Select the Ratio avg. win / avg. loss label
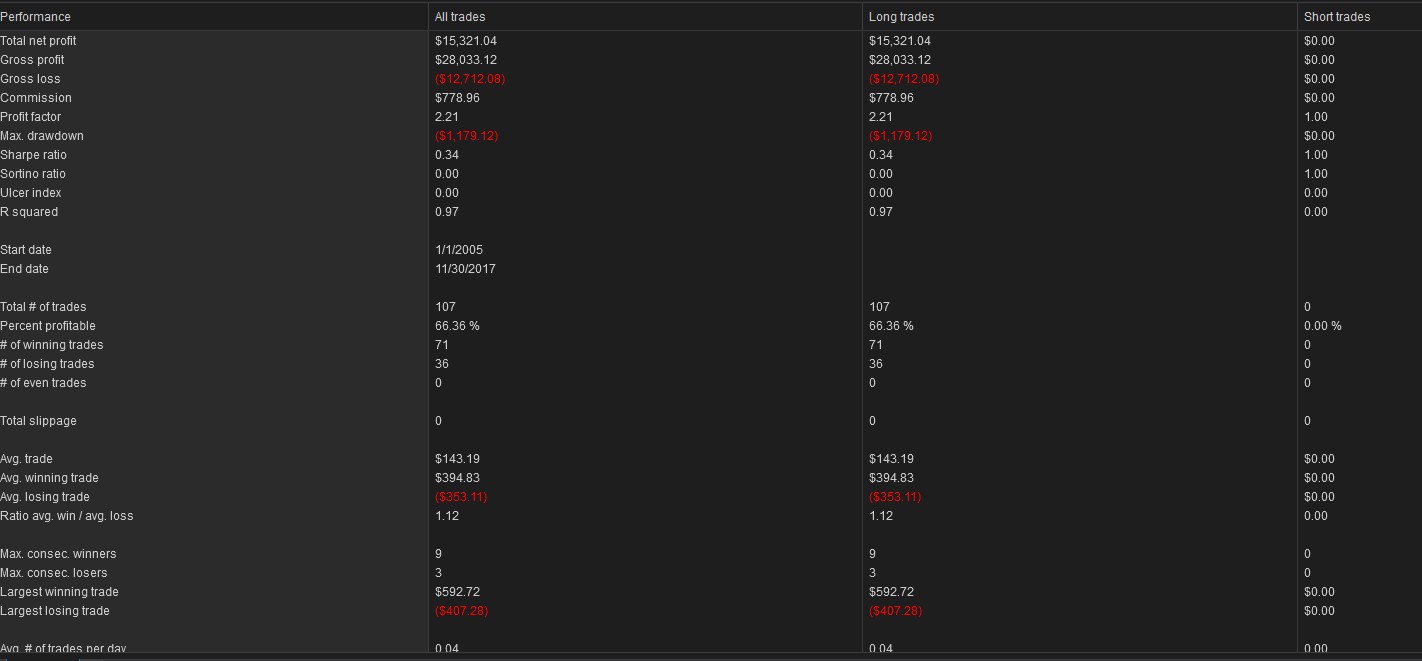 67,516
